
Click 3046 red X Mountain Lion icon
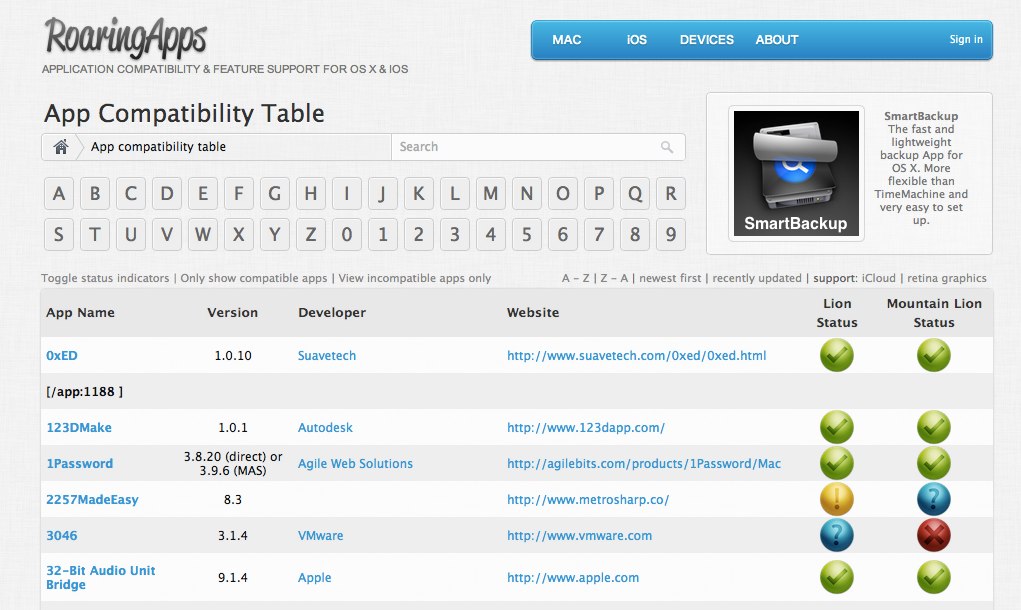[934, 535]
